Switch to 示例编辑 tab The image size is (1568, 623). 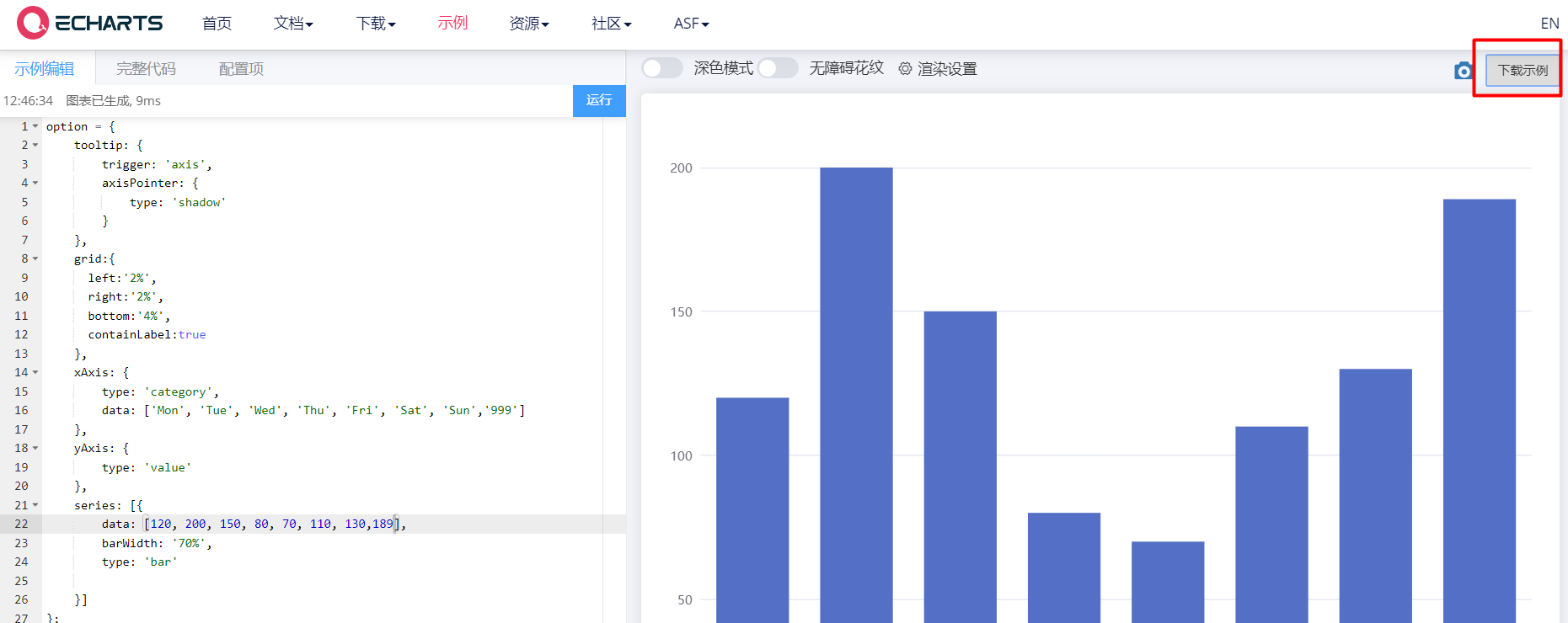pyautogui.click(x=45, y=69)
